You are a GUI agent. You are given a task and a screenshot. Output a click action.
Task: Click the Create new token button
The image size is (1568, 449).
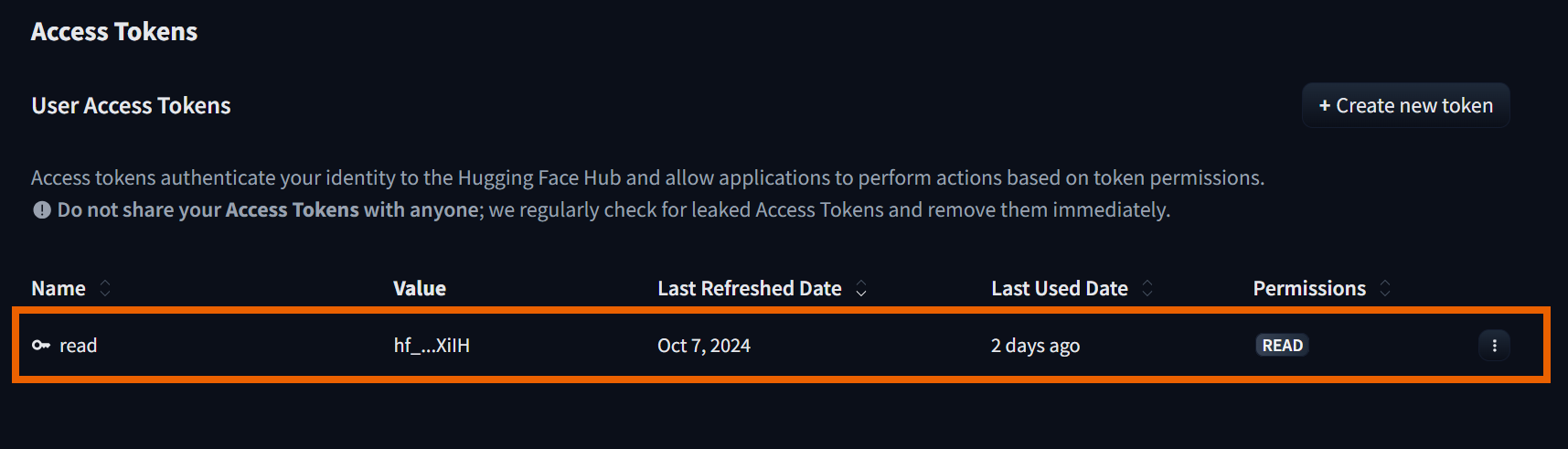point(1405,106)
